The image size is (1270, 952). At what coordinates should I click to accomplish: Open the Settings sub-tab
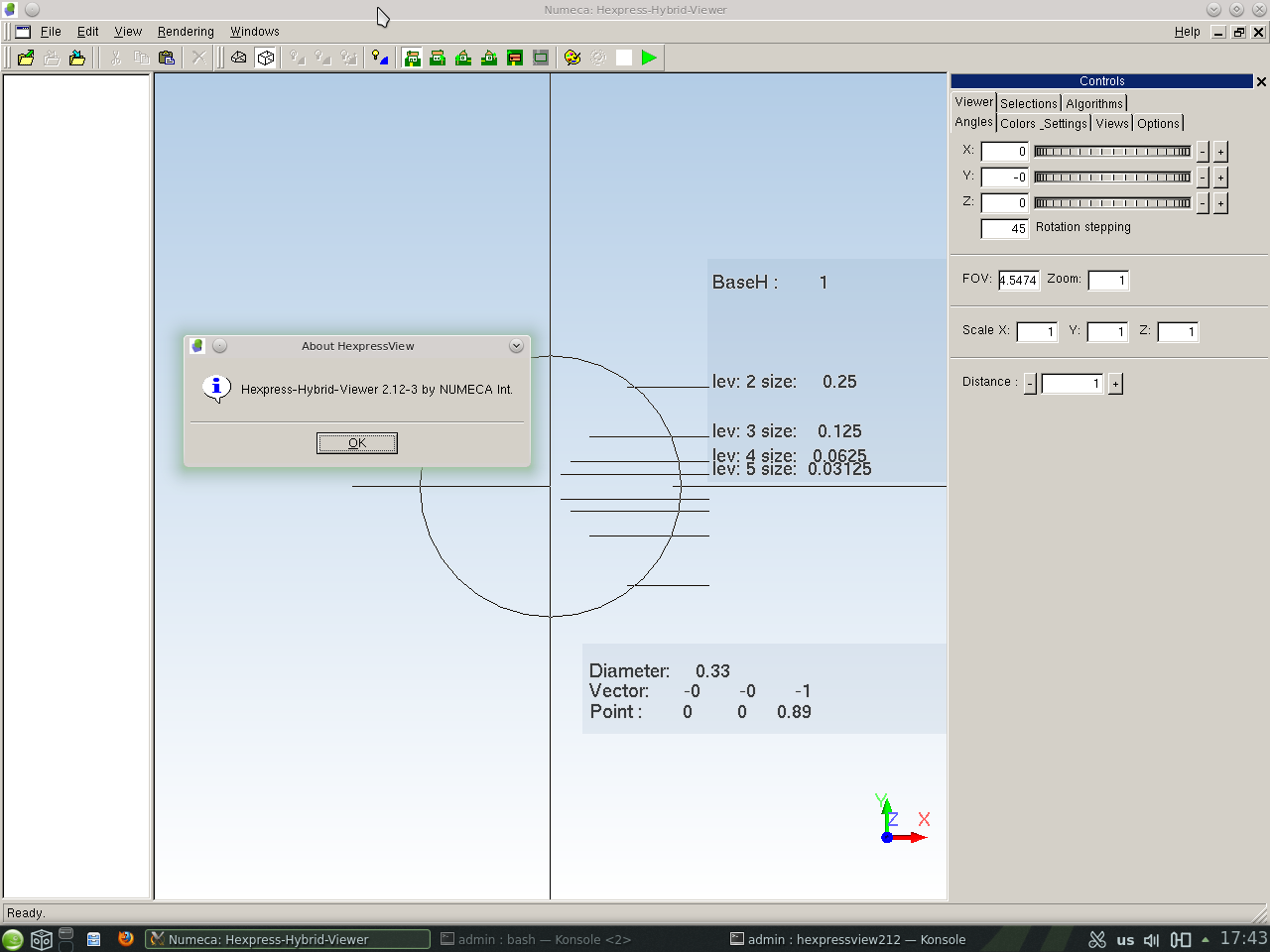(x=1065, y=124)
